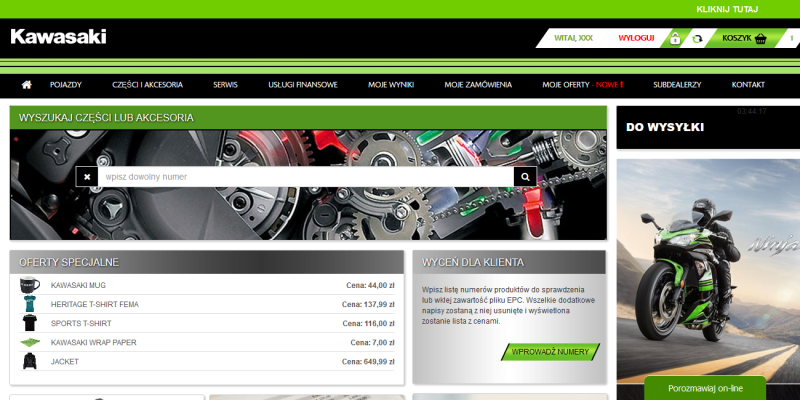Viewport: 800px width, 400px height.
Task: Open the shopping basket icon next to Koszyk
Action: (761, 39)
